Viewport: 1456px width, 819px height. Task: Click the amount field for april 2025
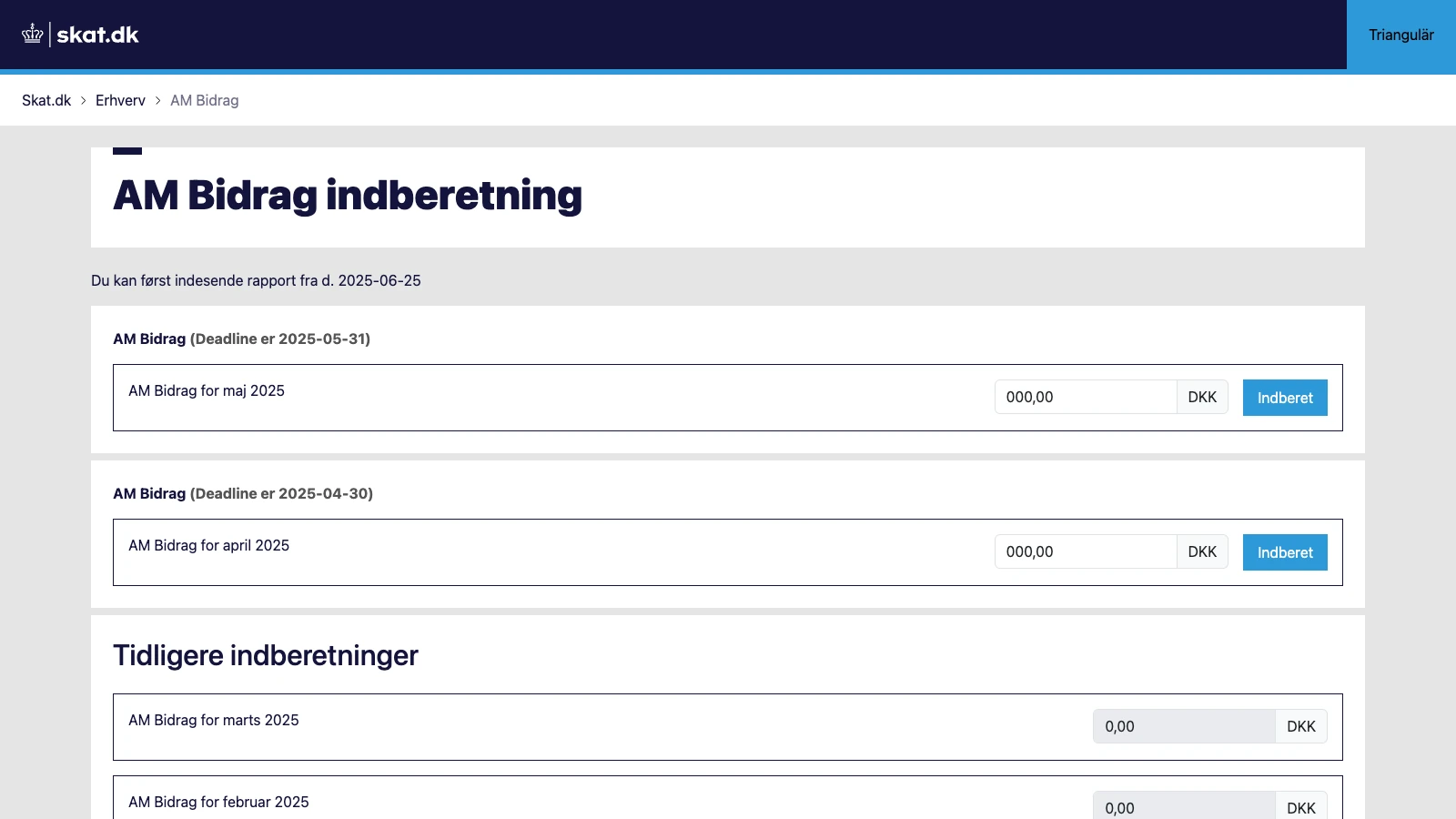[1086, 551]
